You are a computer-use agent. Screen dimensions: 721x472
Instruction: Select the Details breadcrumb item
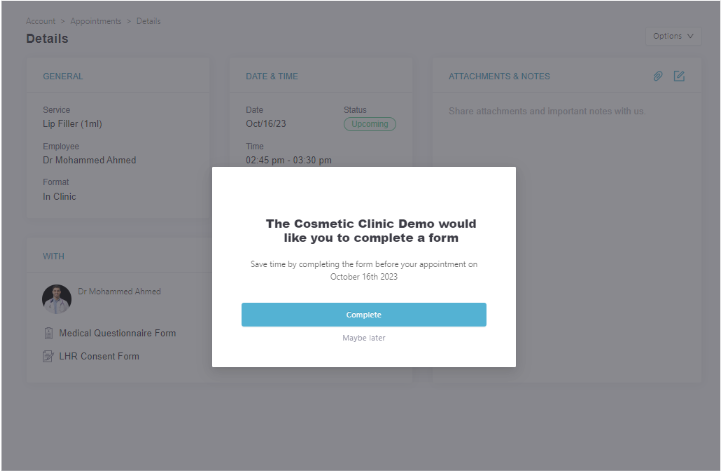point(146,21)
